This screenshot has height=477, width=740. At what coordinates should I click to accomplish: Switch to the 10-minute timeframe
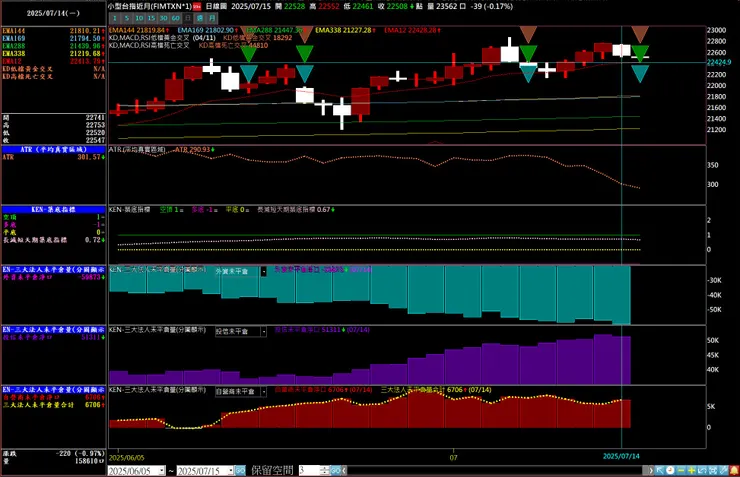click(x=139, y=18)
